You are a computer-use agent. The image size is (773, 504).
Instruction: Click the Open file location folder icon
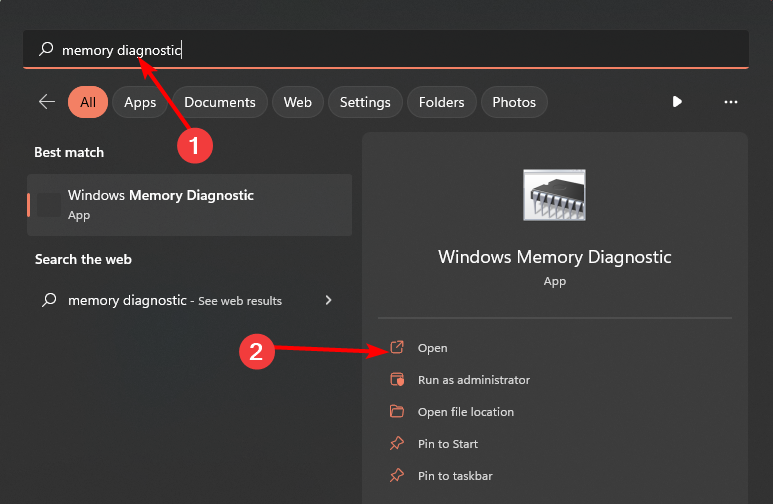(x=397, y=412)
